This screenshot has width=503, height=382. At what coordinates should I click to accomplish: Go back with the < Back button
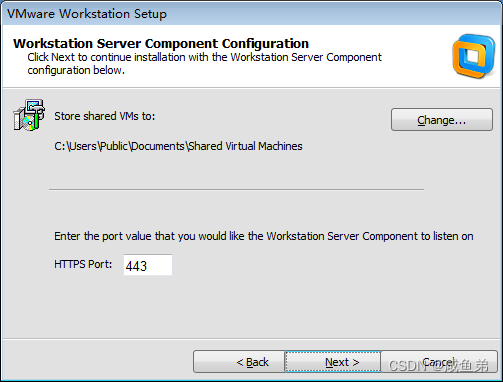pos(239,362)
